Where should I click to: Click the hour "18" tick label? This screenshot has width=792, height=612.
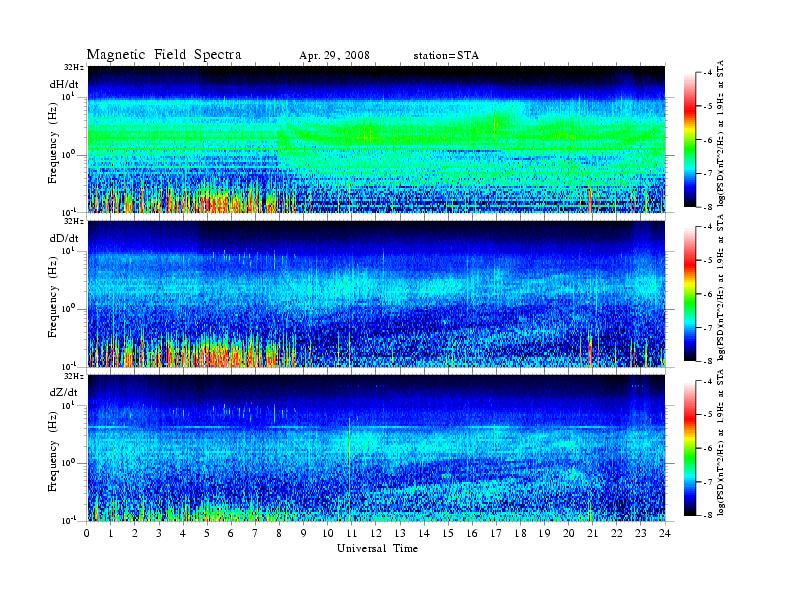pyautogui.click(x=520, y=534)
